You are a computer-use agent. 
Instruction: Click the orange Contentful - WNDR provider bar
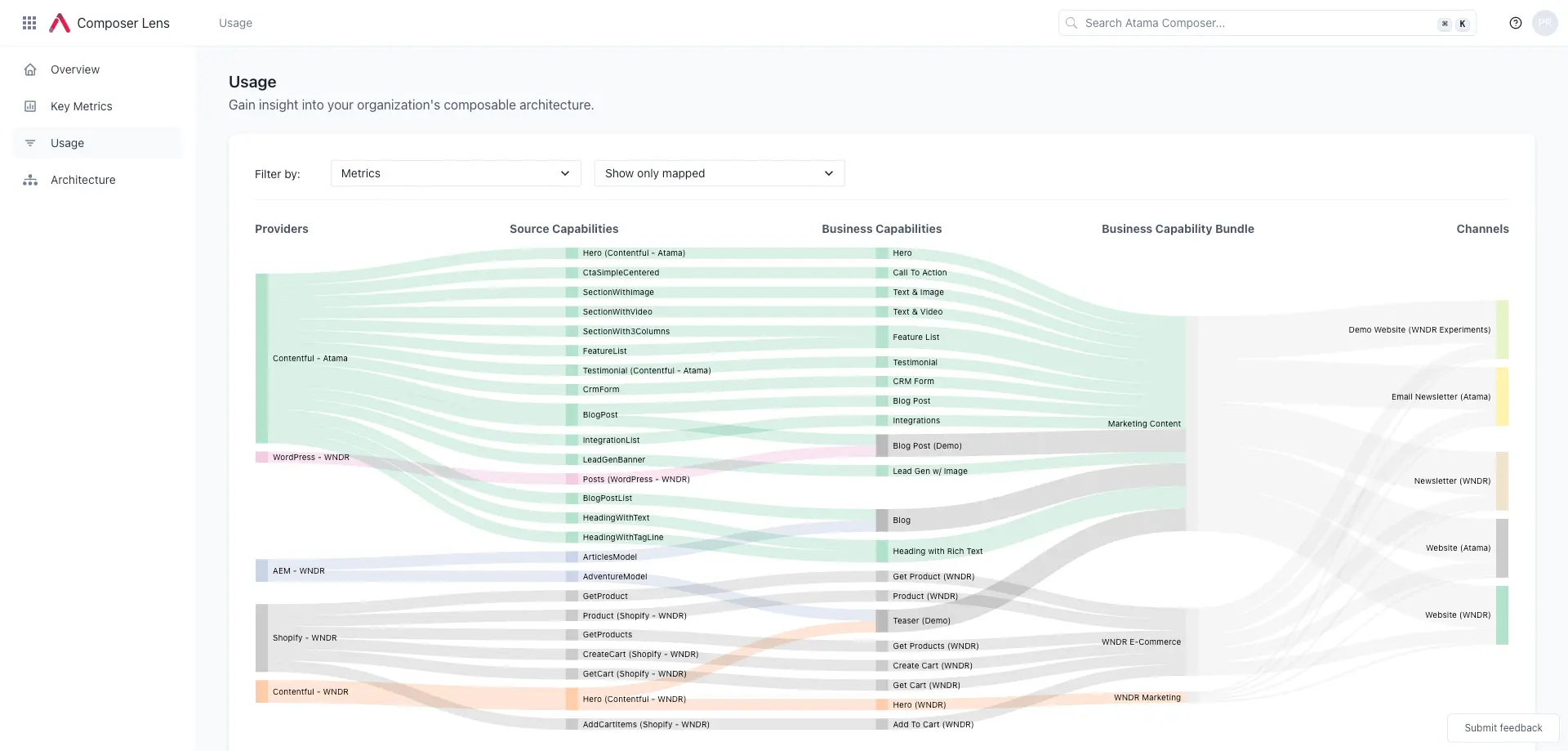[261, 691]
